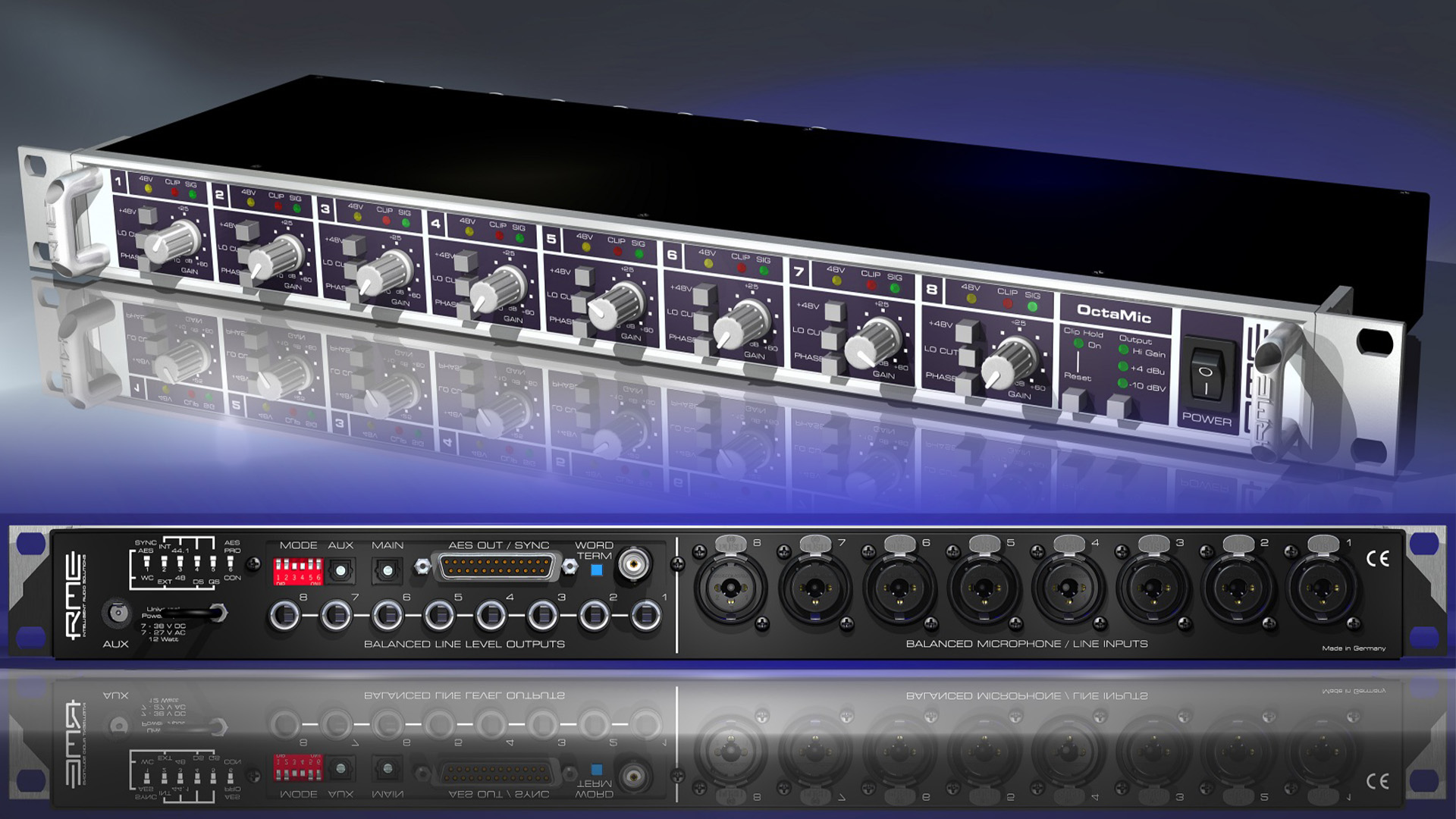Click the round AUX connector at rear left
The image size is (1456, 819).
tap(118, 613)
